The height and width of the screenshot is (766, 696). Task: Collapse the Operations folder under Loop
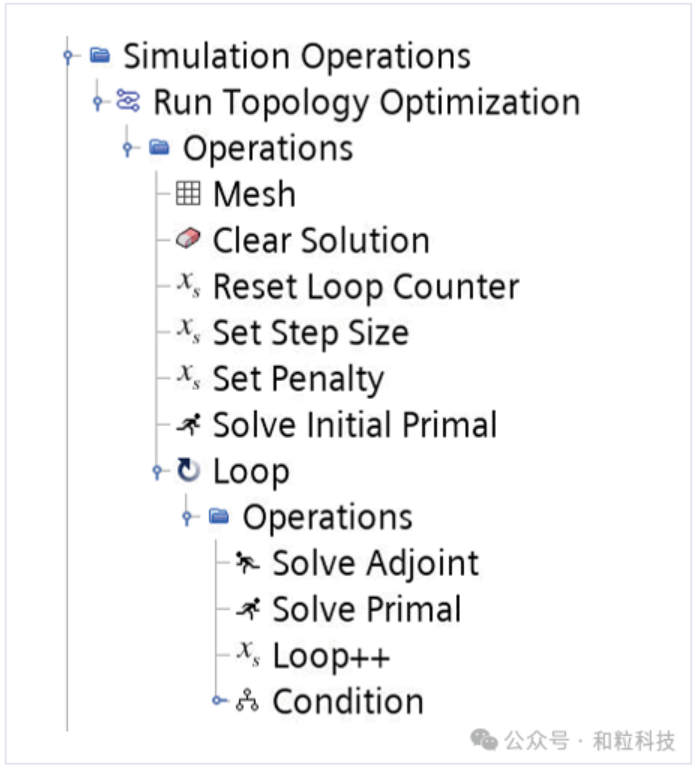[187, 518]
